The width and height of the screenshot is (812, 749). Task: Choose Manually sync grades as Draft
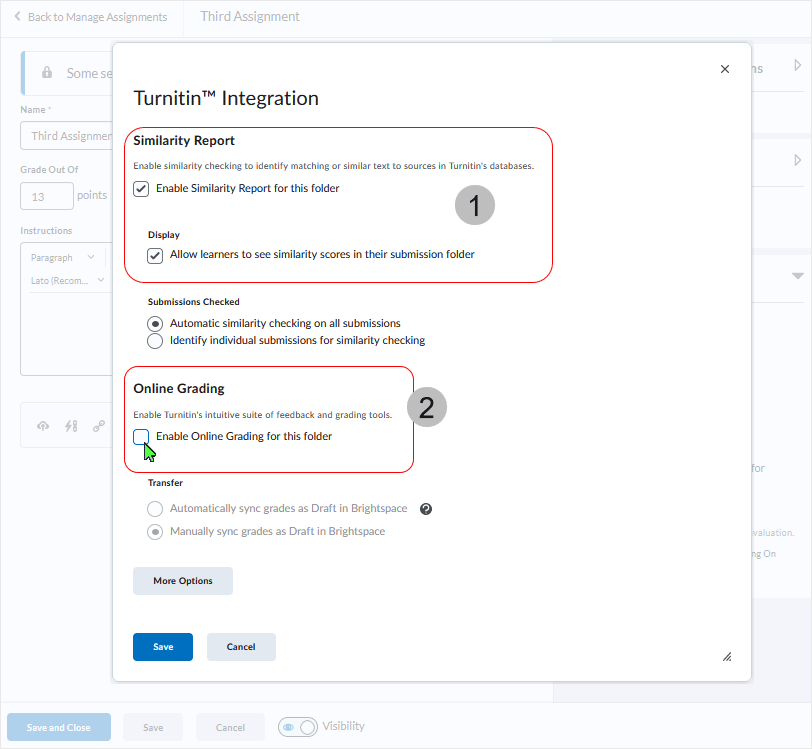point(155,532)
